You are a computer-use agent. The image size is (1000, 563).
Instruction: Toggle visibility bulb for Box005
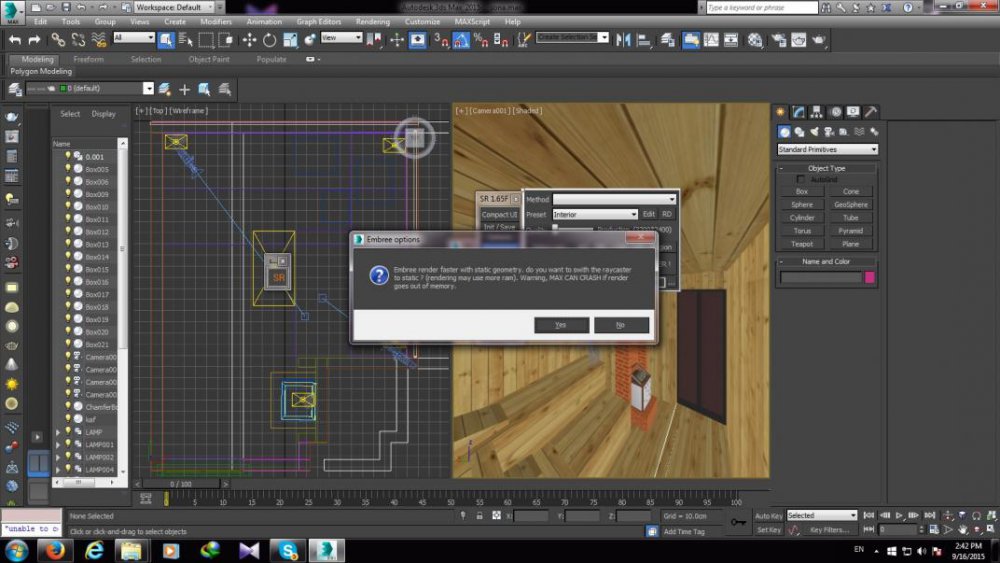tap(68, 169)
